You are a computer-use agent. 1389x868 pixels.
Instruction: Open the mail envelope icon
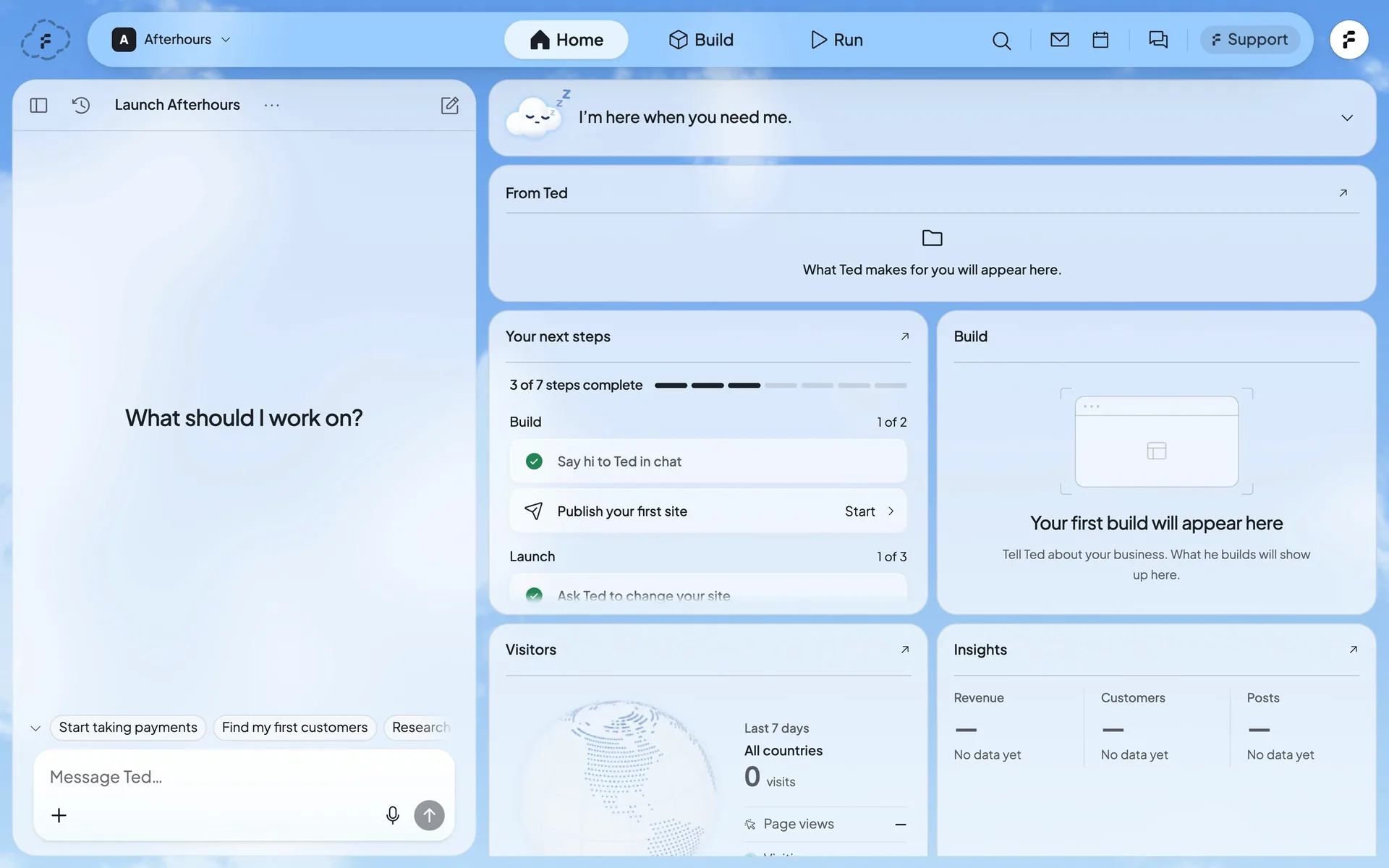[1059, 40]
